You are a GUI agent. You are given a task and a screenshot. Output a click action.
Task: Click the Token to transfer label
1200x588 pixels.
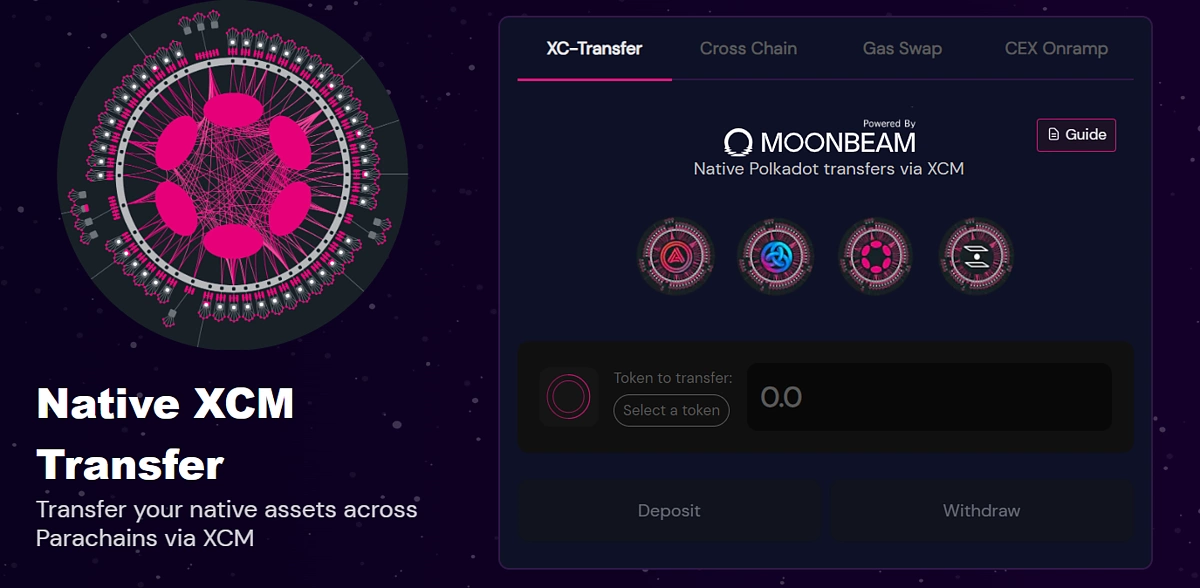[x=673, y=378]
